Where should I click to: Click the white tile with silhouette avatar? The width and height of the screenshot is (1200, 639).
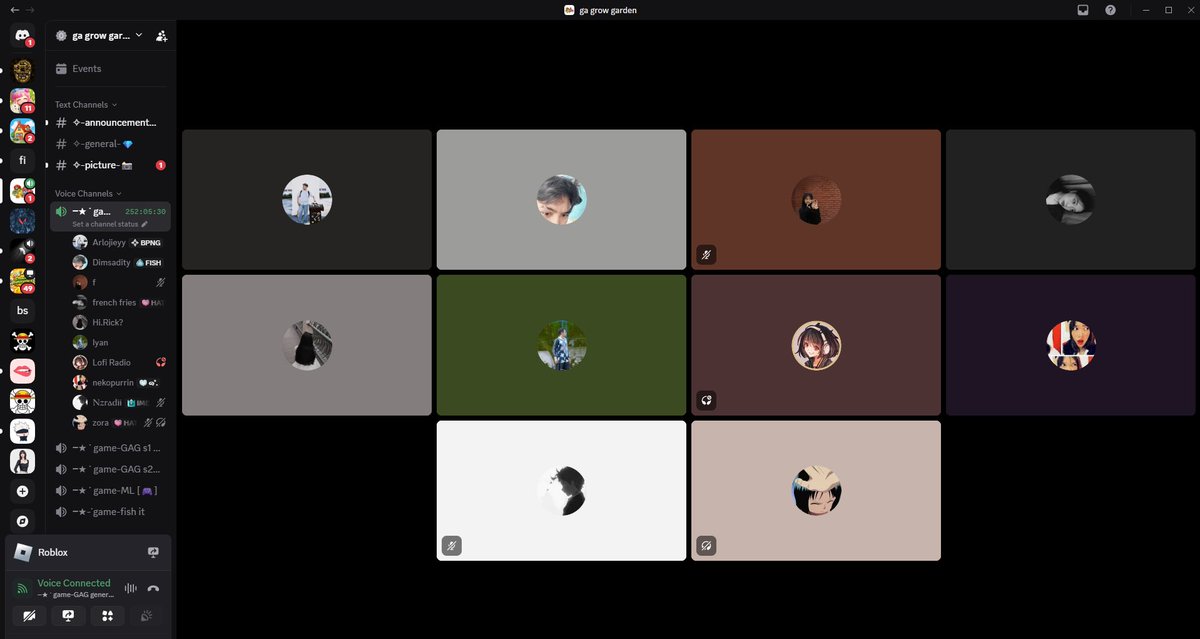click(x=561, y=490)
